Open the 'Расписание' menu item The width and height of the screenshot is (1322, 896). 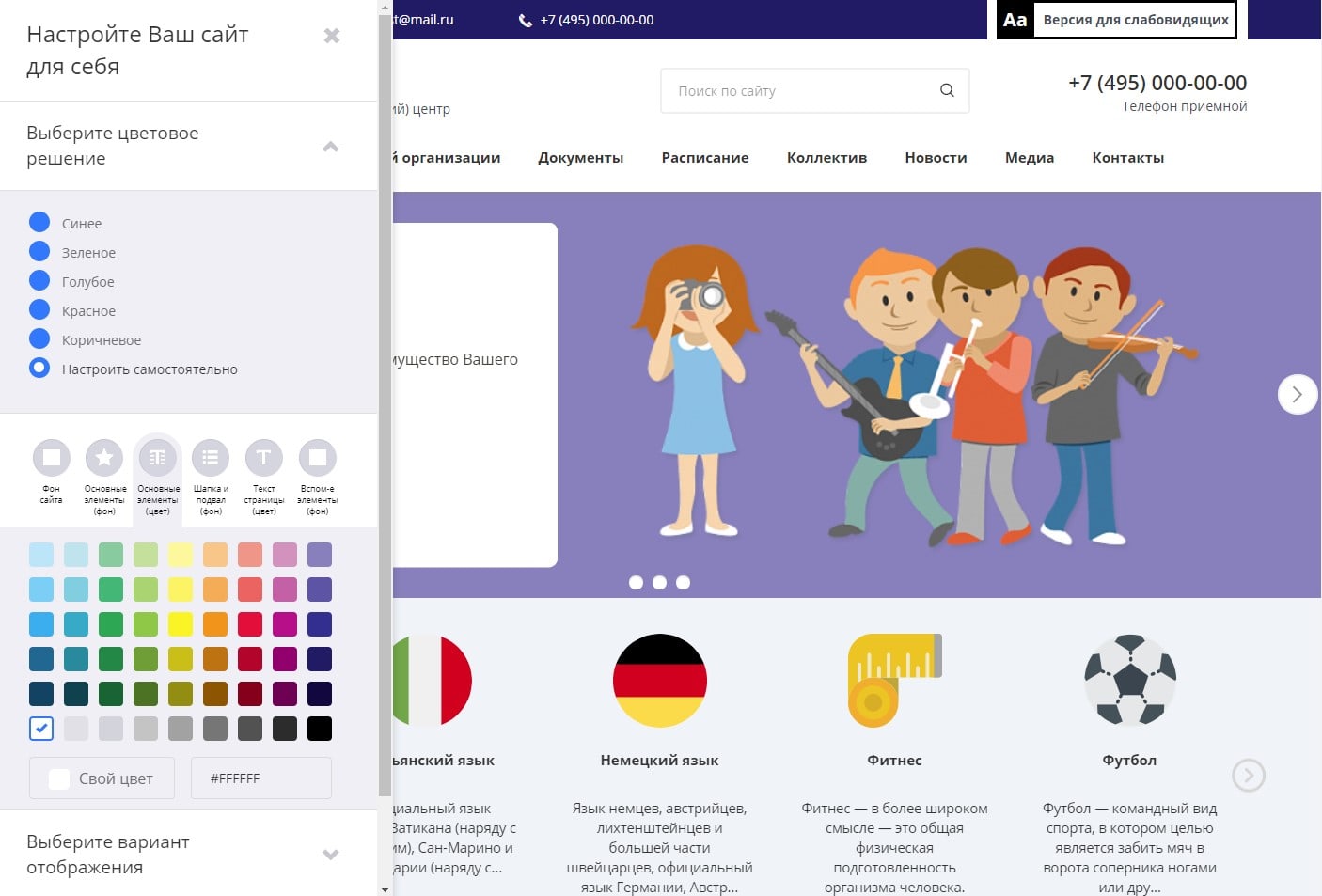tap(704, 158)
